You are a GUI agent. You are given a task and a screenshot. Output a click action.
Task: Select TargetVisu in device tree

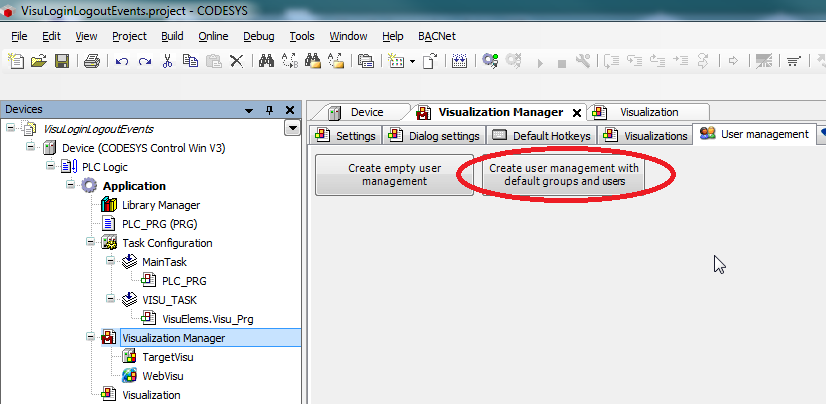coord(167,357)
